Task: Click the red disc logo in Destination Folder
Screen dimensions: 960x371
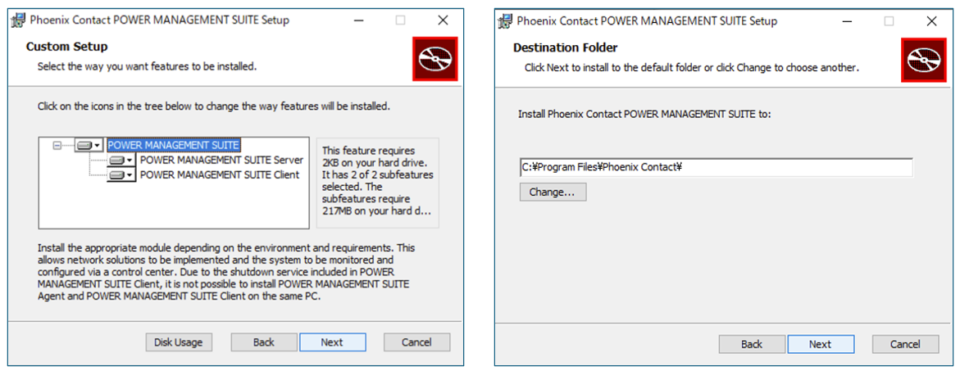Action: pos(923,59)
